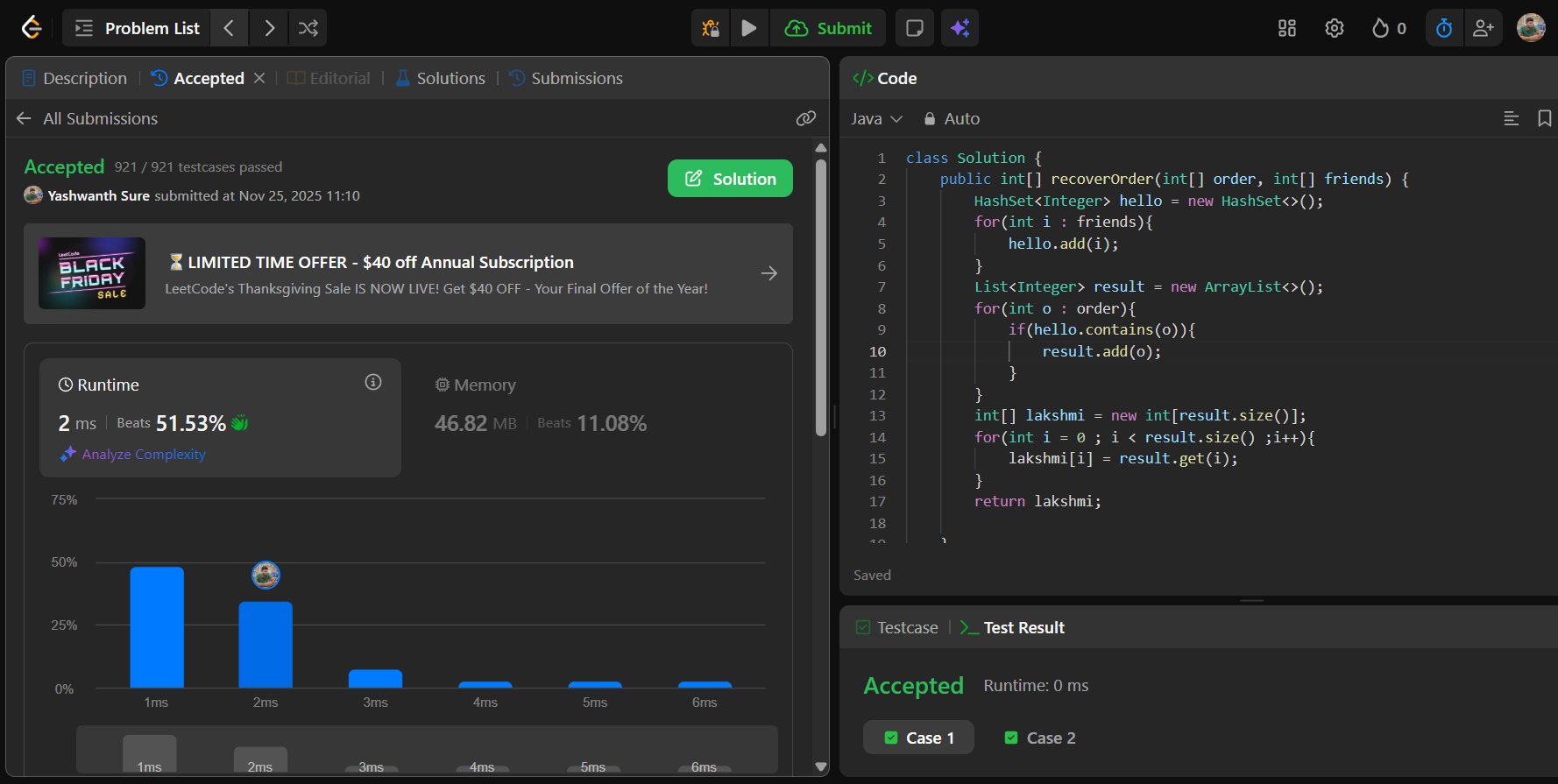The image size is (1558, 784).
Task: Bookmark the code with bookmark icon
Action: click(1544, 118)
